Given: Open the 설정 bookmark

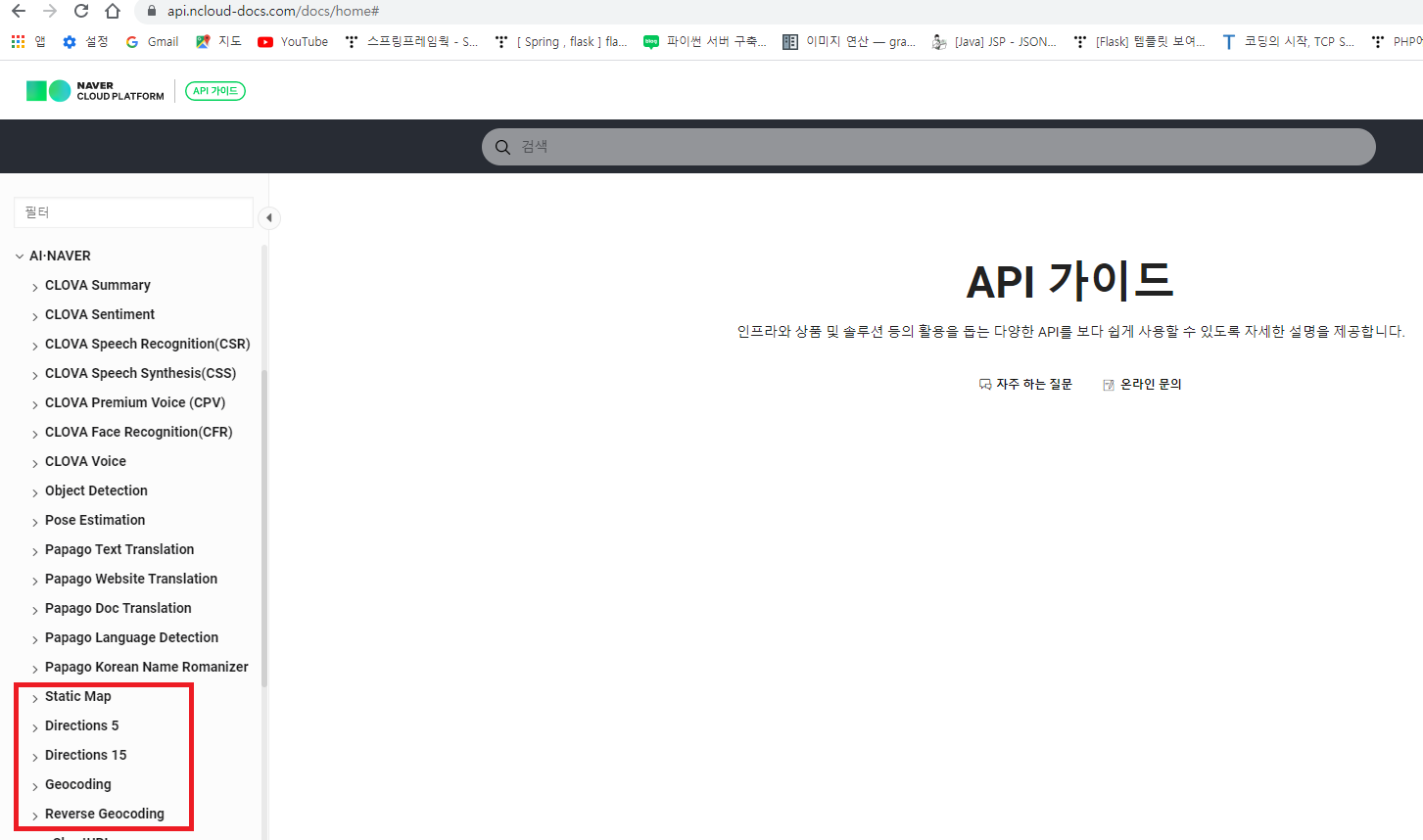Looking at the screenshot, I should coord(85,42).
